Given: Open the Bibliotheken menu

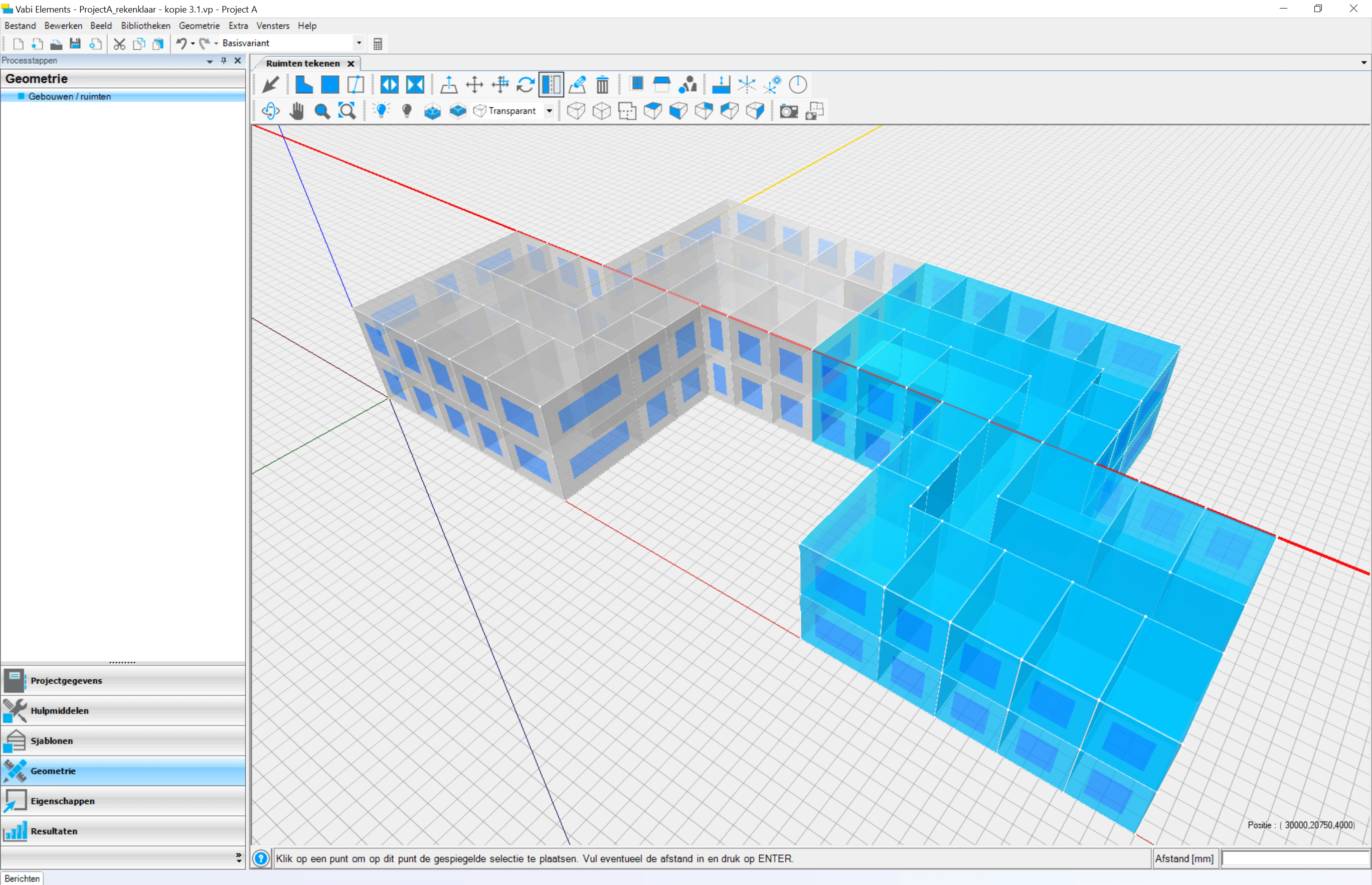Looking at the screenshot, I should pos(145,26).
